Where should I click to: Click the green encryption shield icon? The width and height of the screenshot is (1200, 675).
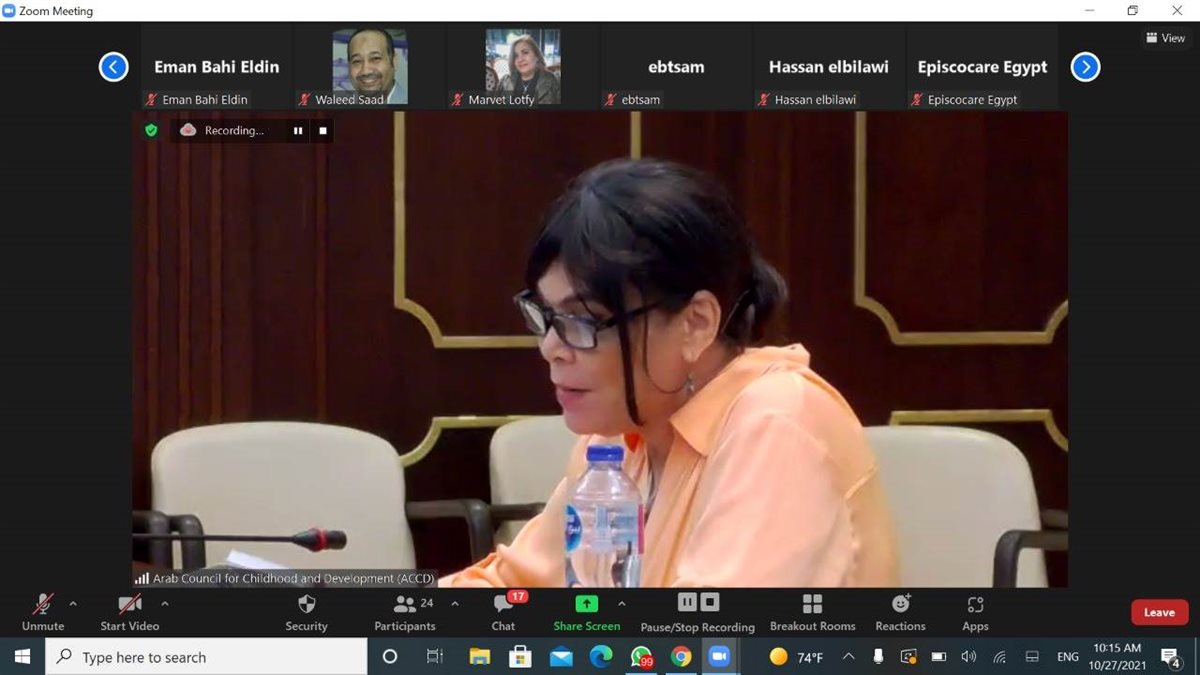[x=151, y=130]
